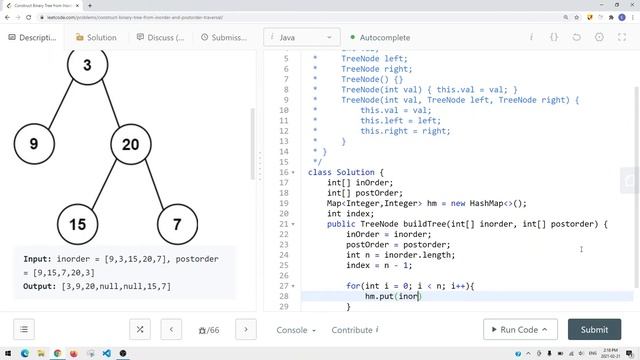This screenshot has height=360, width=640.
Task: Open the Submissions tab
Action: [224, 37]
